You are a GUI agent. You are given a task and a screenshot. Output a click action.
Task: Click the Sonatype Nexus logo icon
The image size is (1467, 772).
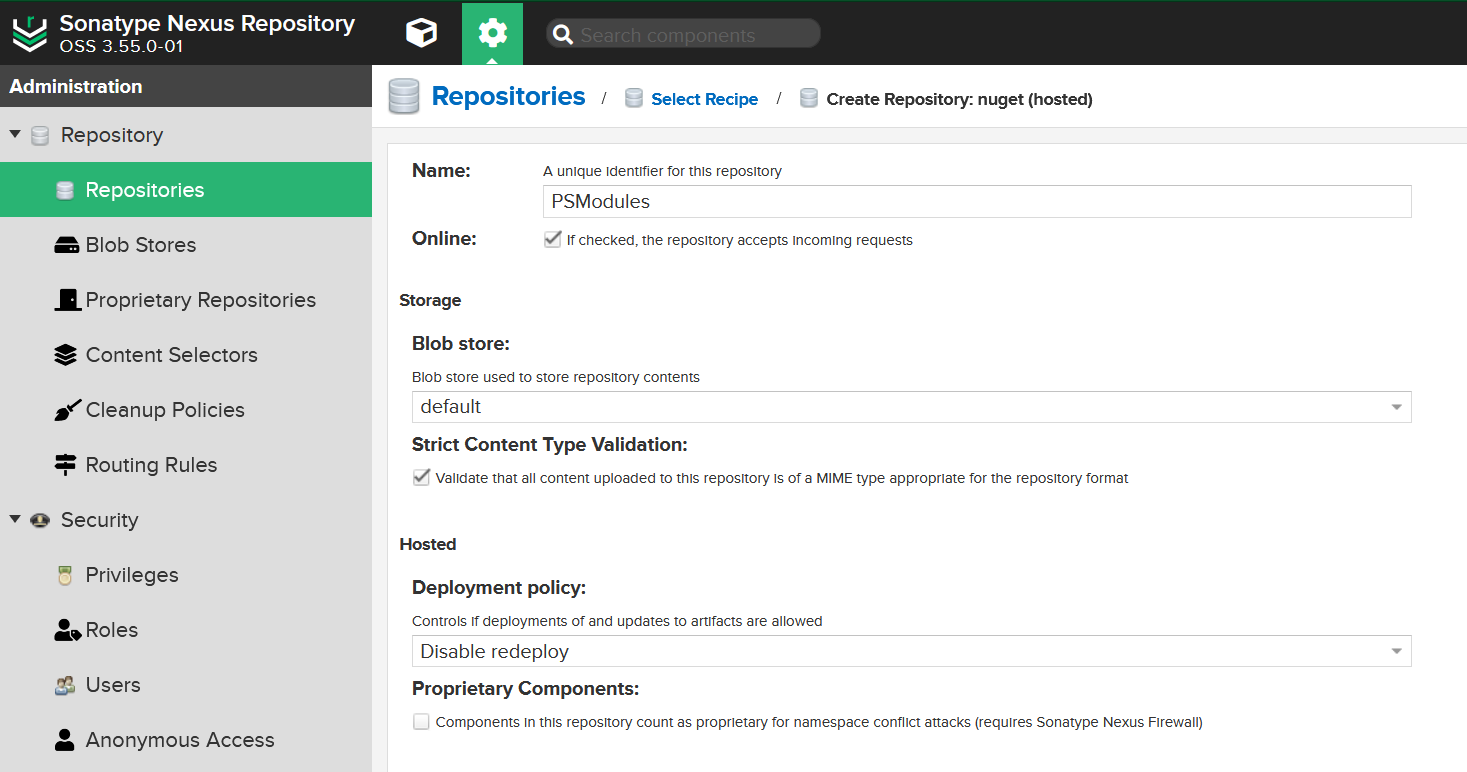pos(30,34)
